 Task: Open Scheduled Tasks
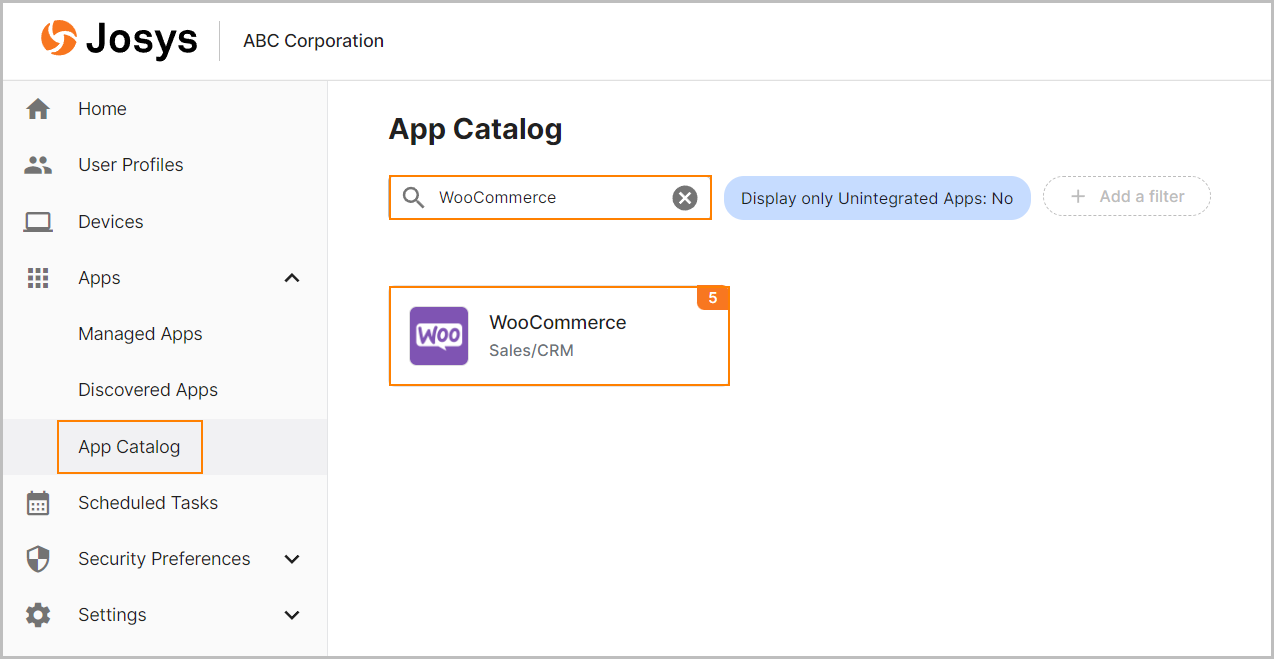pyautogui.click(x=148, y=503)
